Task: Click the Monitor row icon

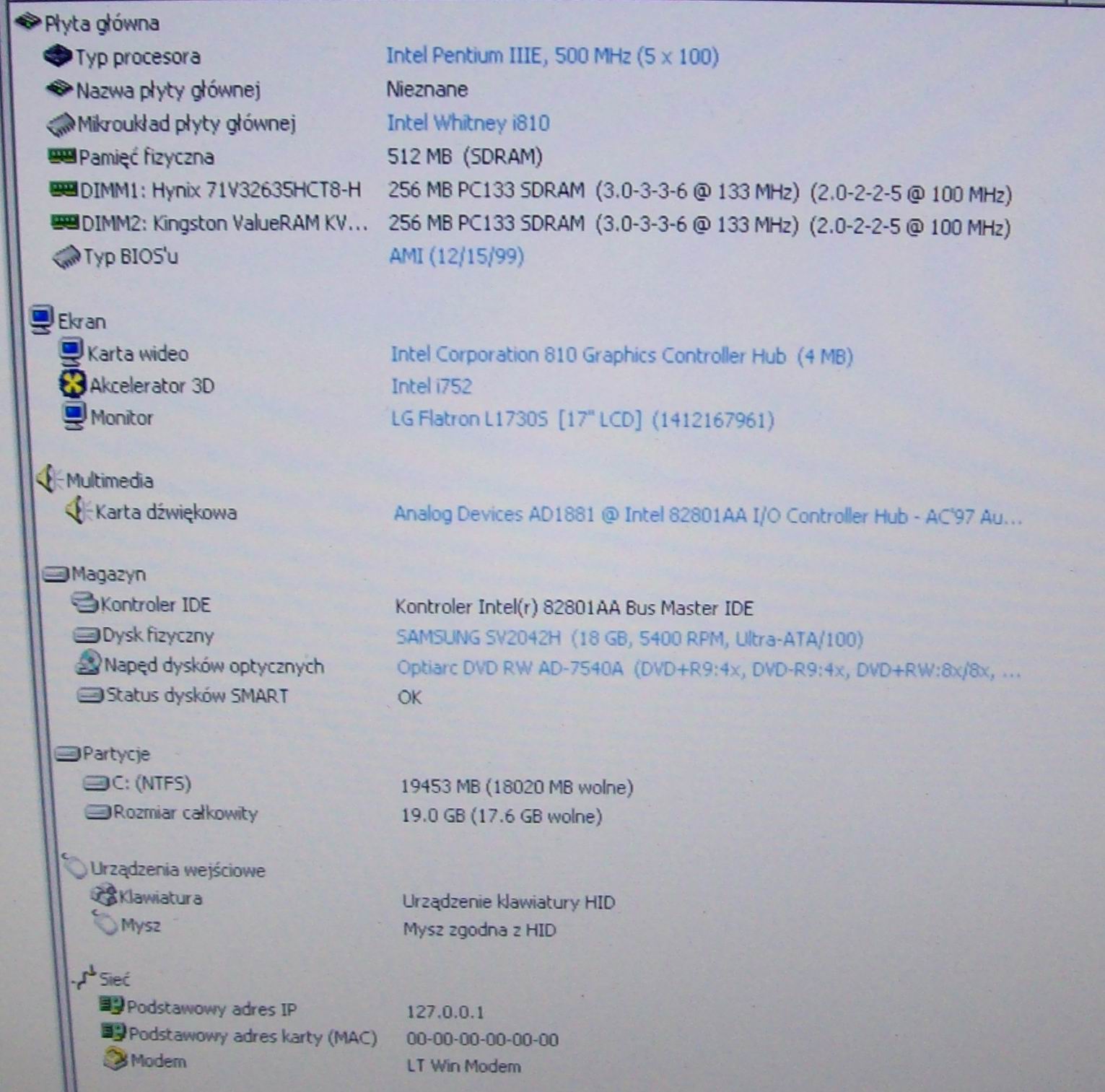Action: [x=74, y=416]
